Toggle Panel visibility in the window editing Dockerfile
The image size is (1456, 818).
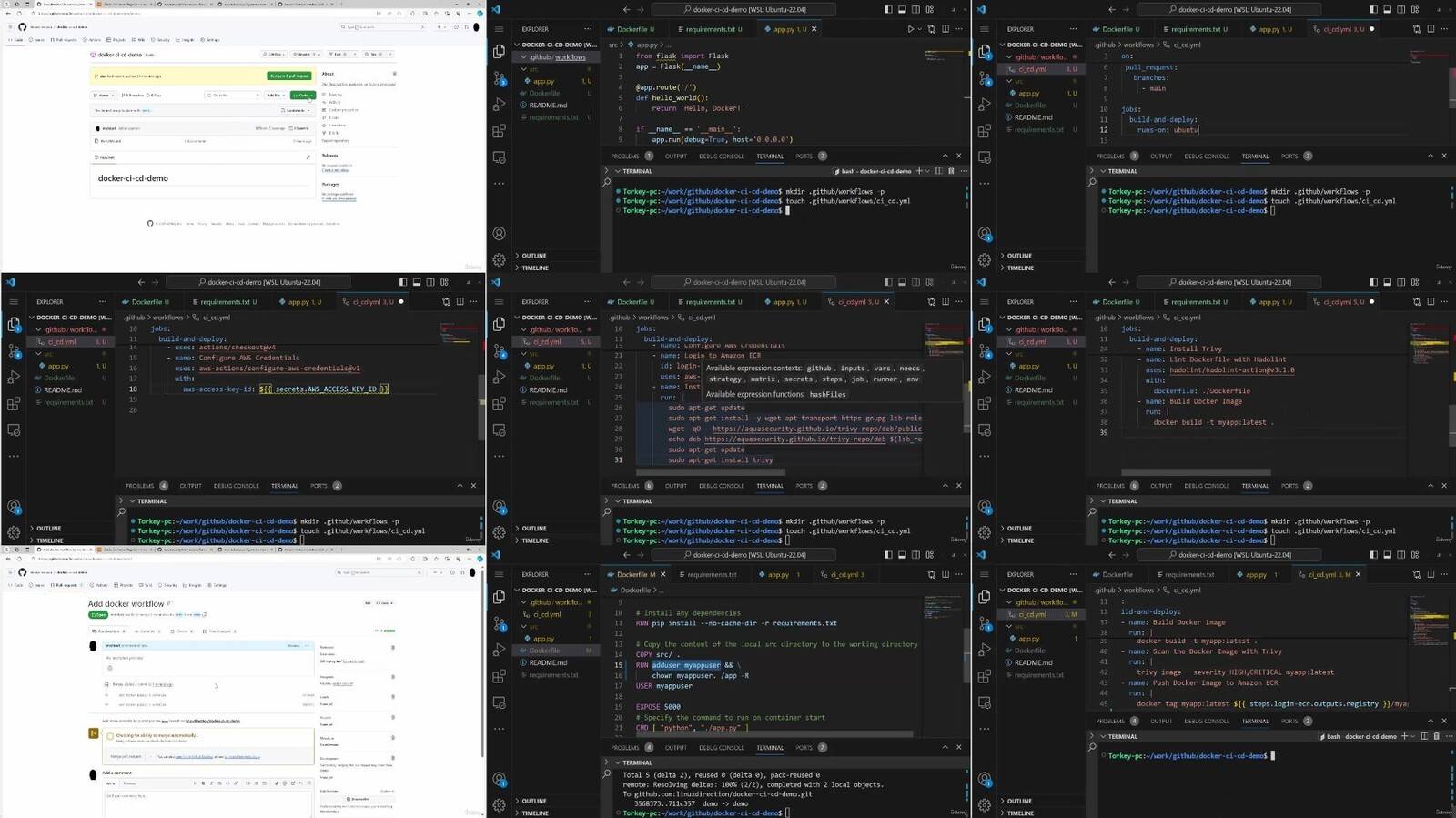point(902,554)
